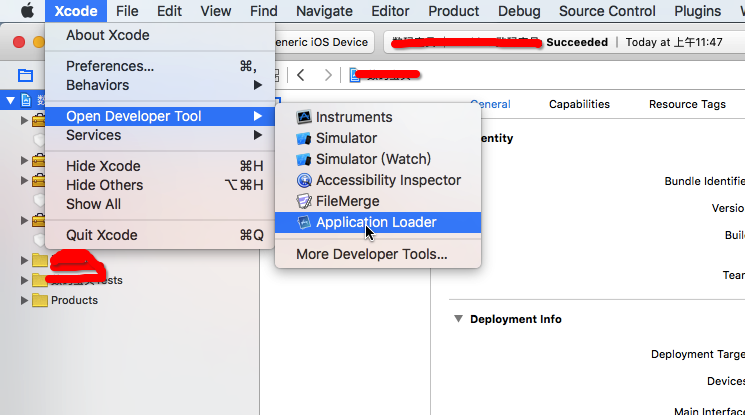This screenshot has width=745, height=415.
Task: Open the Apple menu
Action: click(27, 10)
